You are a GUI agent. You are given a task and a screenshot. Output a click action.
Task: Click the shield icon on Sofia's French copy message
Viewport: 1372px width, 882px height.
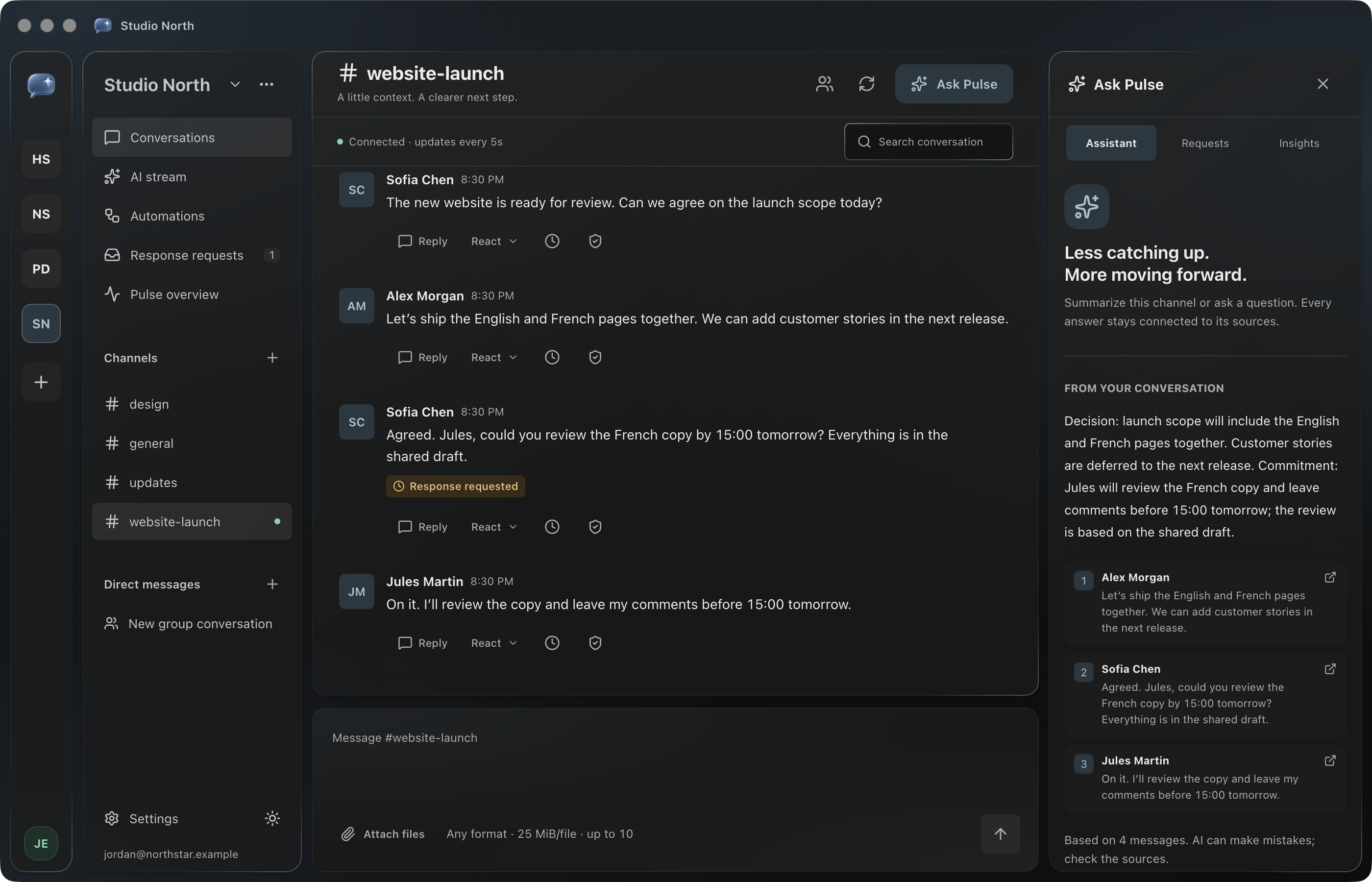(595, 527)
